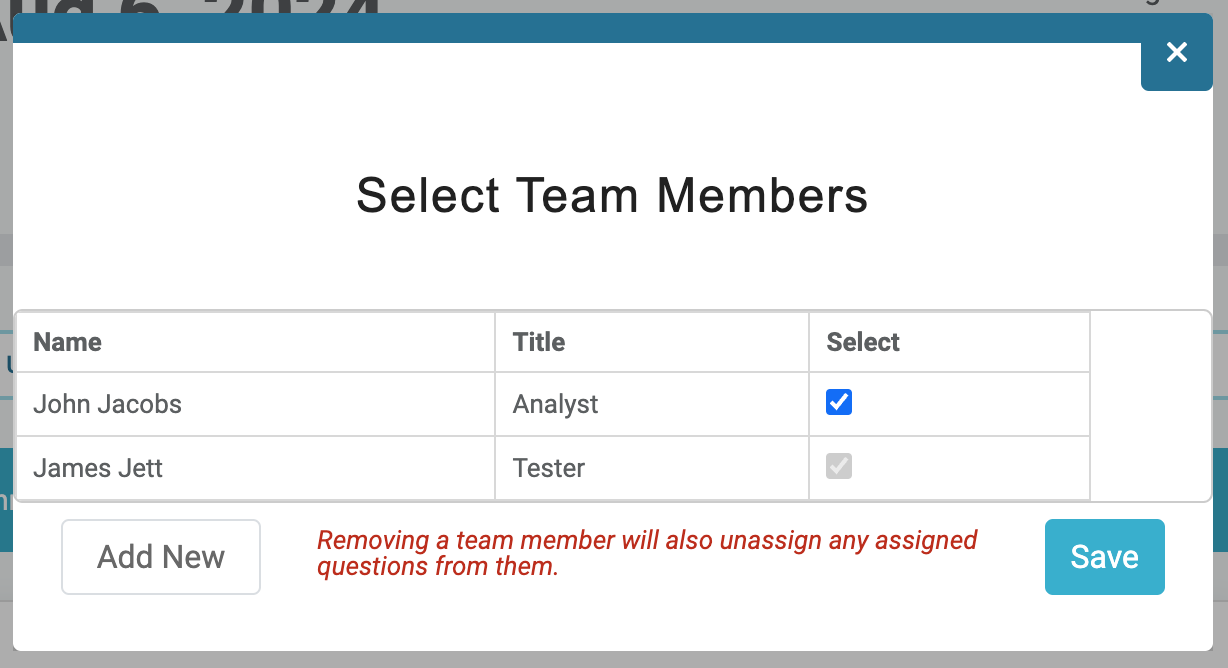
Task: Select the John Jacobs name cell
Action: [x=256, y=404]
